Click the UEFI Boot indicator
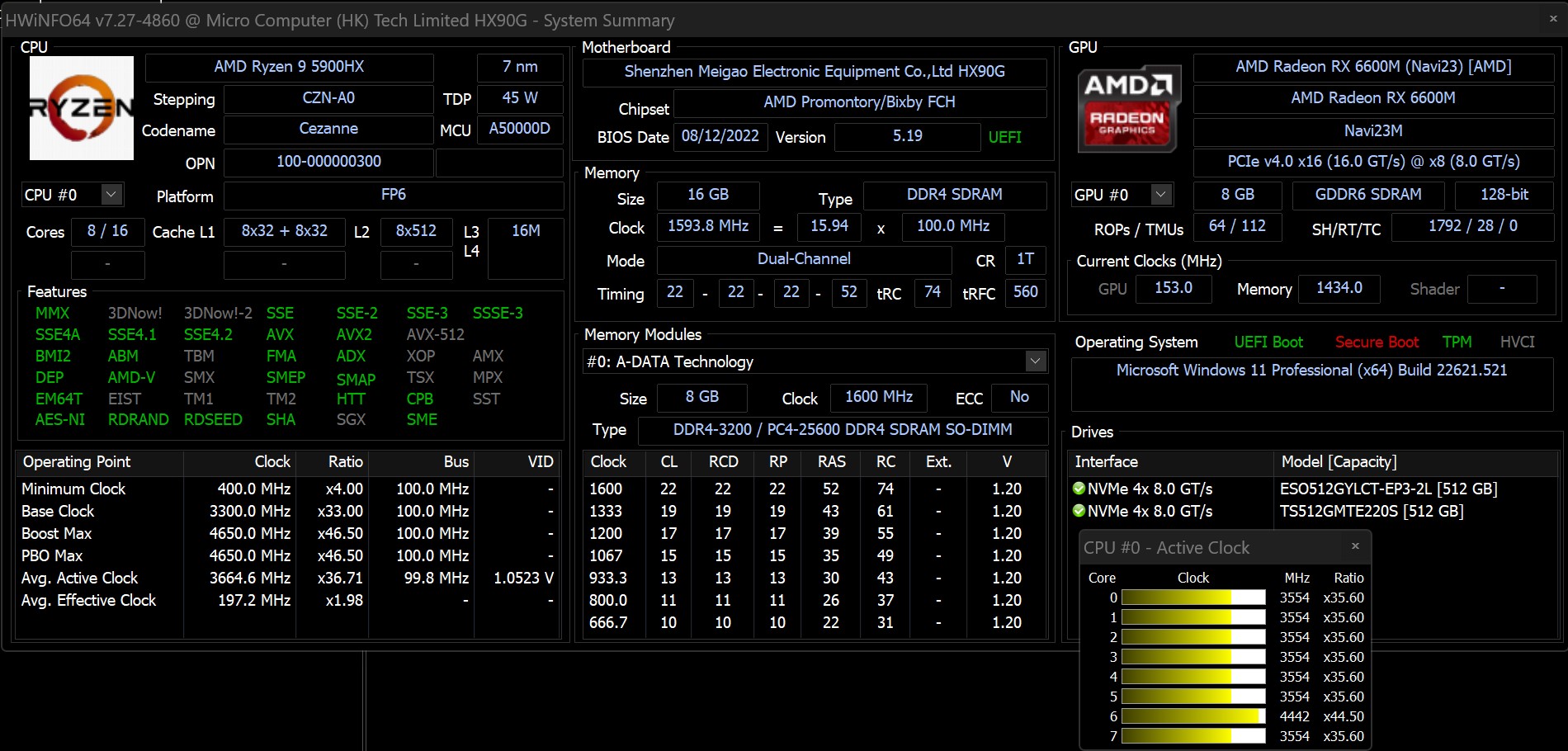The image size is (1568, 751). click(x=1268, y=342)
